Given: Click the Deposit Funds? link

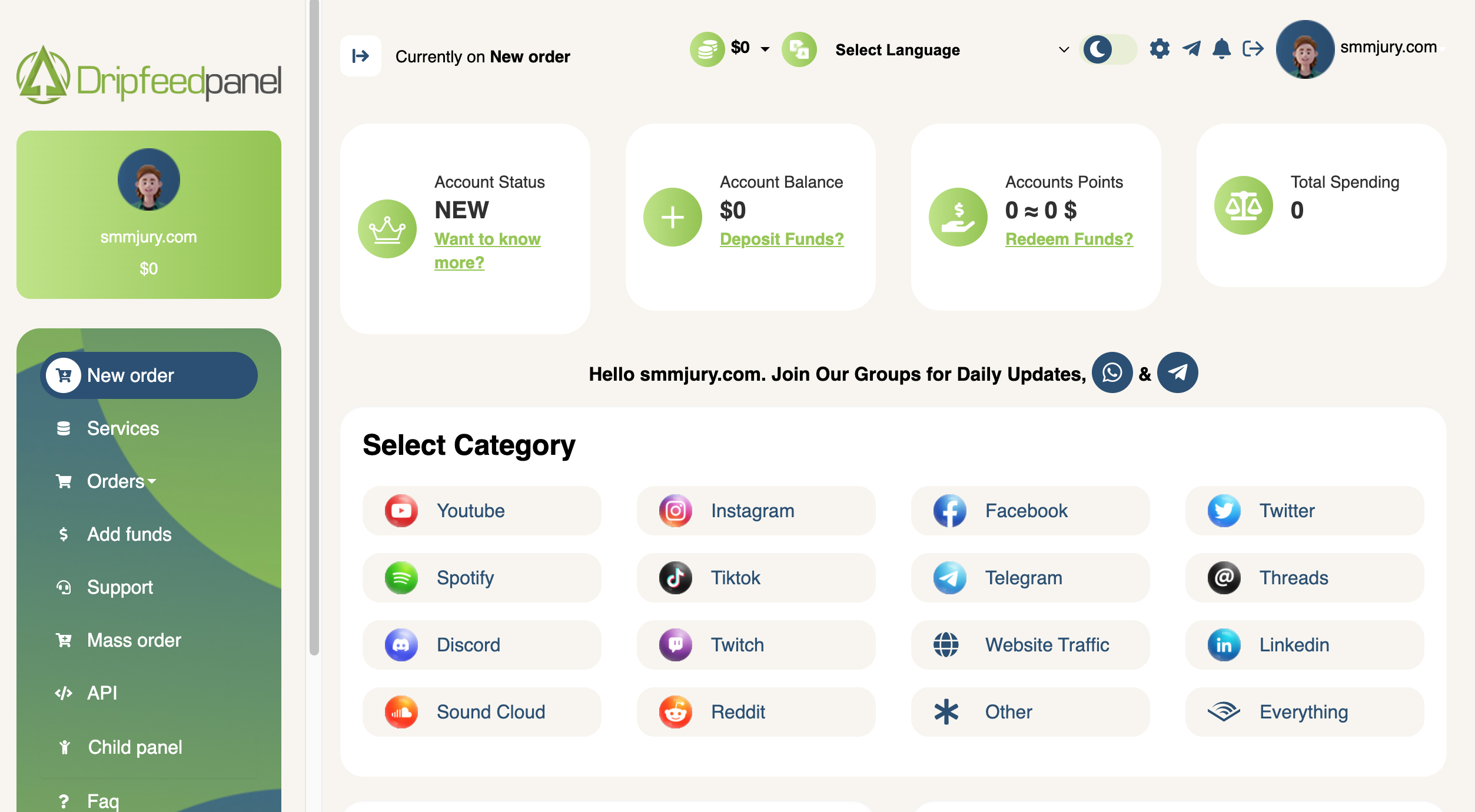Looking at the screenshot, I should tap(782, 239).
